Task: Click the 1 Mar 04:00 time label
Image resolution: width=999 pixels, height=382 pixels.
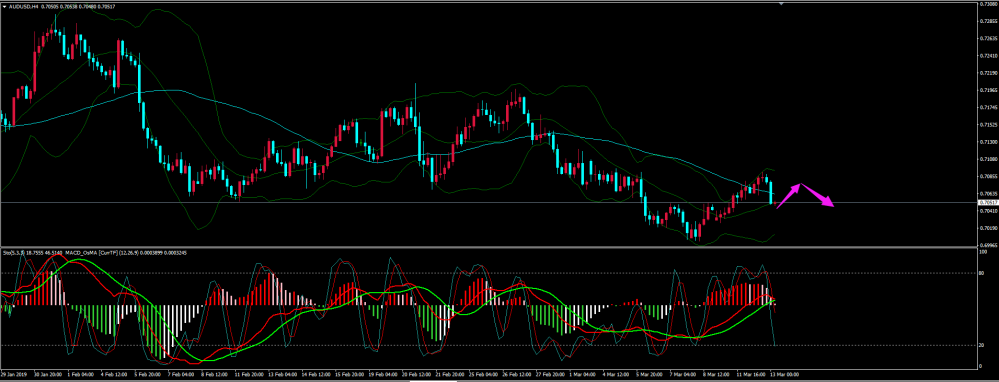Action: point(583,374)
